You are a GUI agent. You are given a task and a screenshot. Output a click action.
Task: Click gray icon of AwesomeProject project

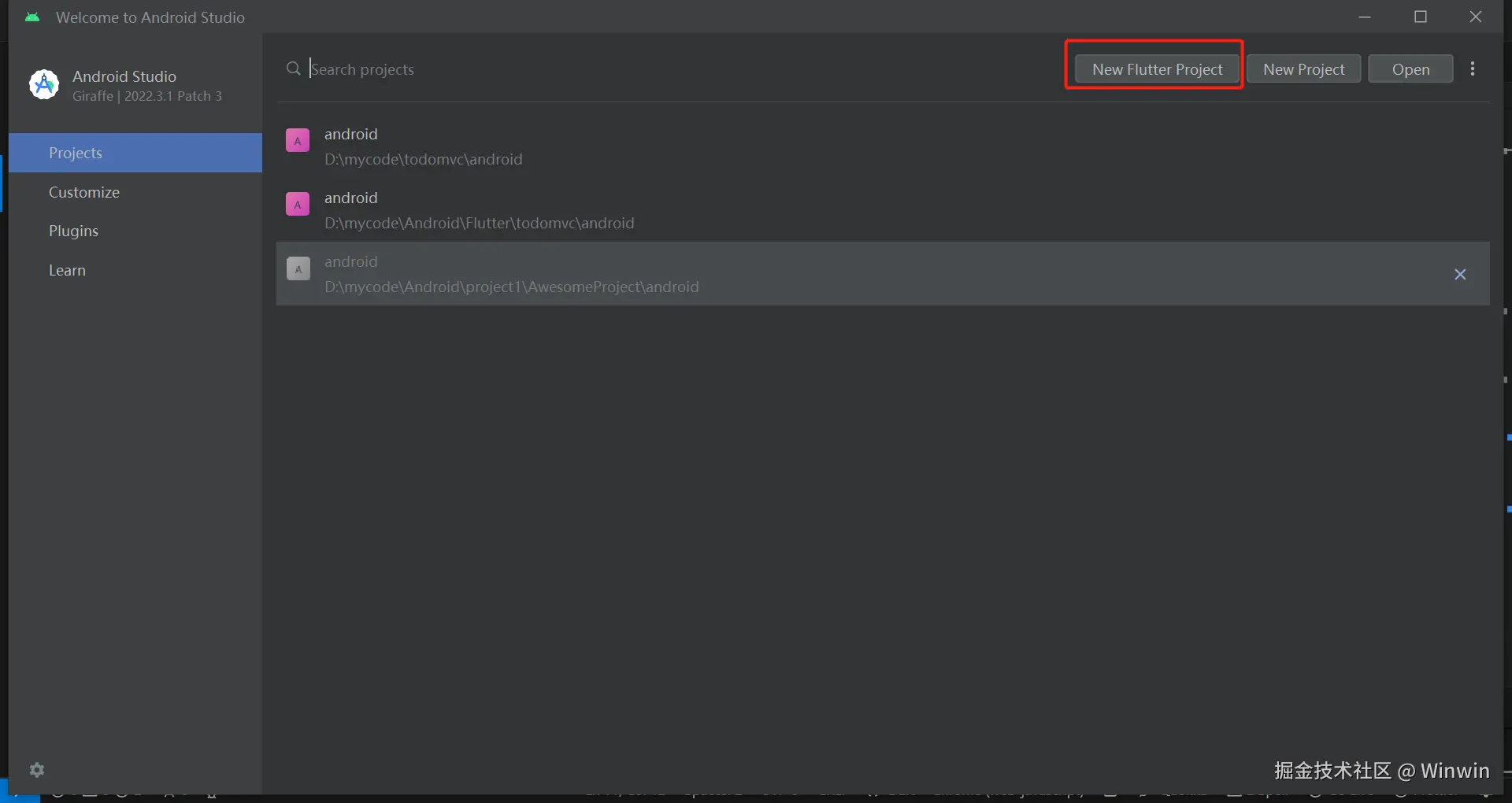298,268
